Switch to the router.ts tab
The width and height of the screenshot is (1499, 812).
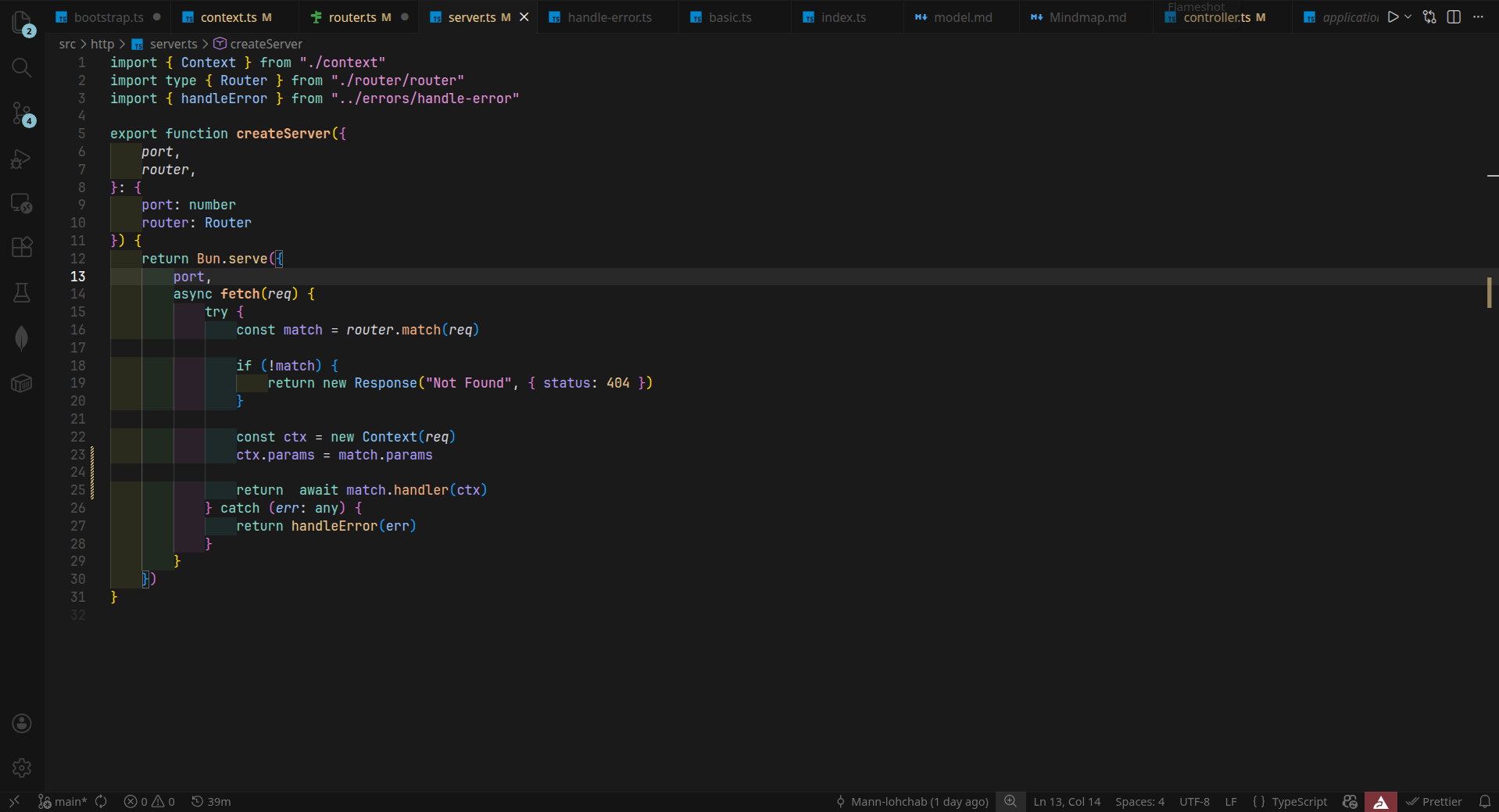point(352,17)
